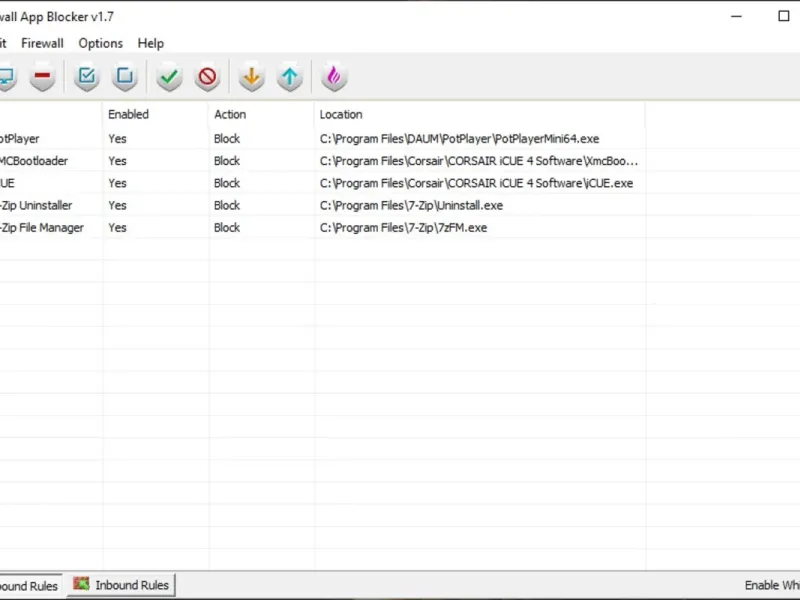Open the Firewall menu

coord(42,43)
